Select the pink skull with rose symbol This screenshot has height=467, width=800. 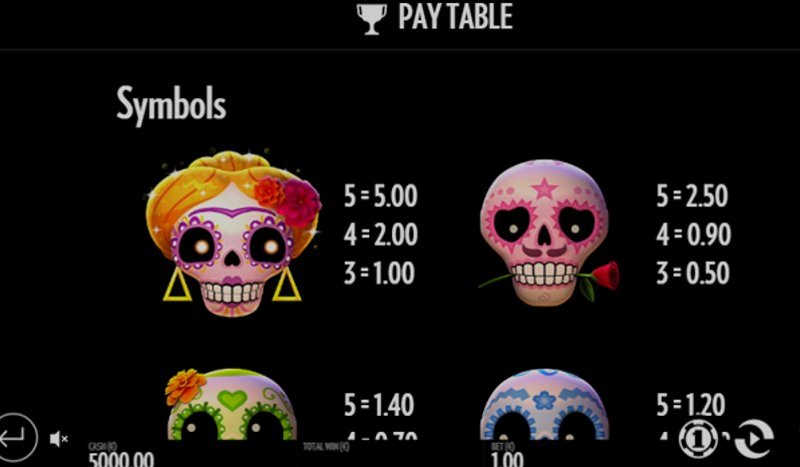coord(548,233)
